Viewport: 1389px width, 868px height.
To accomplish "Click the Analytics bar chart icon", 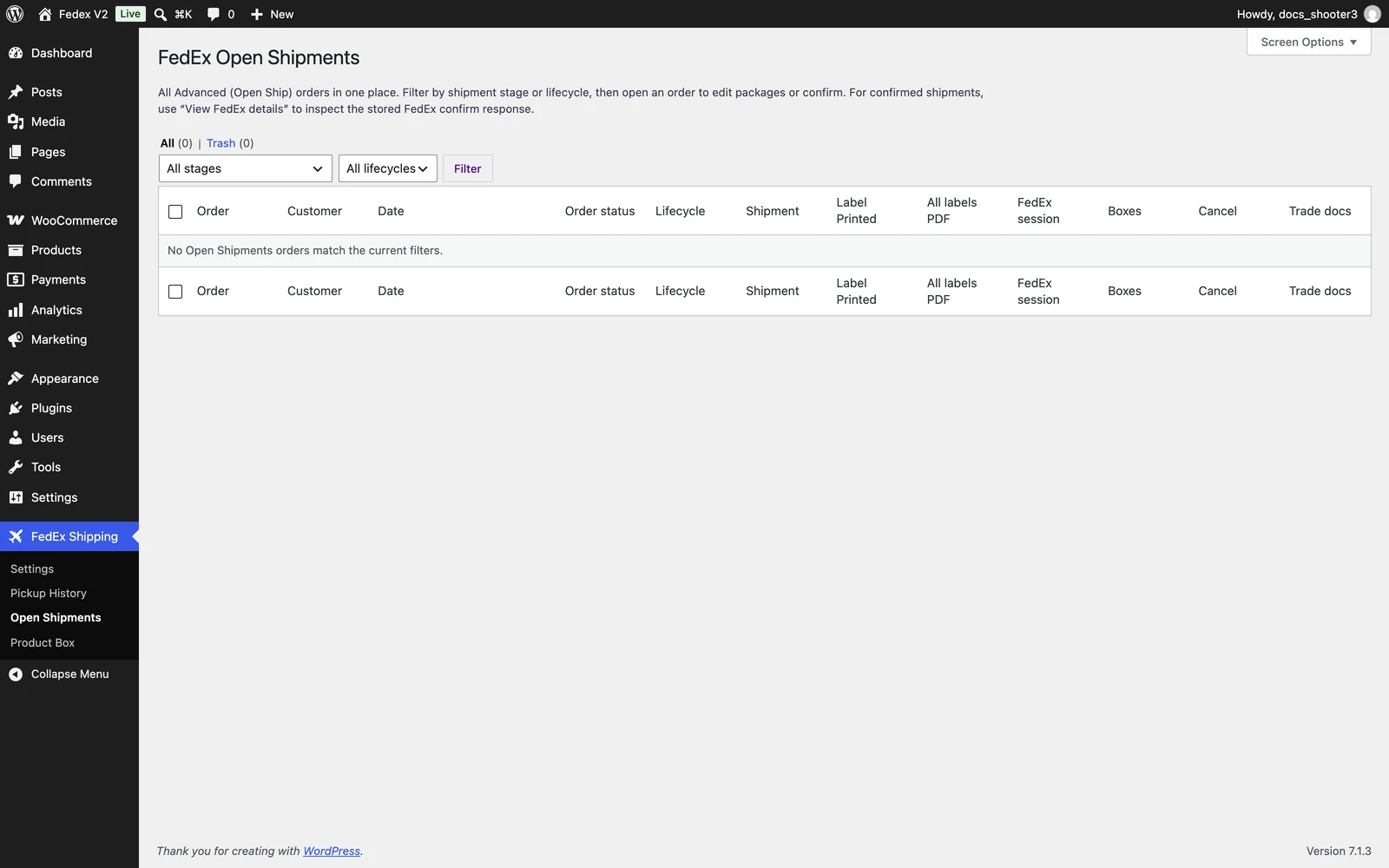I will pyautogui.click(x=16, y=310).
